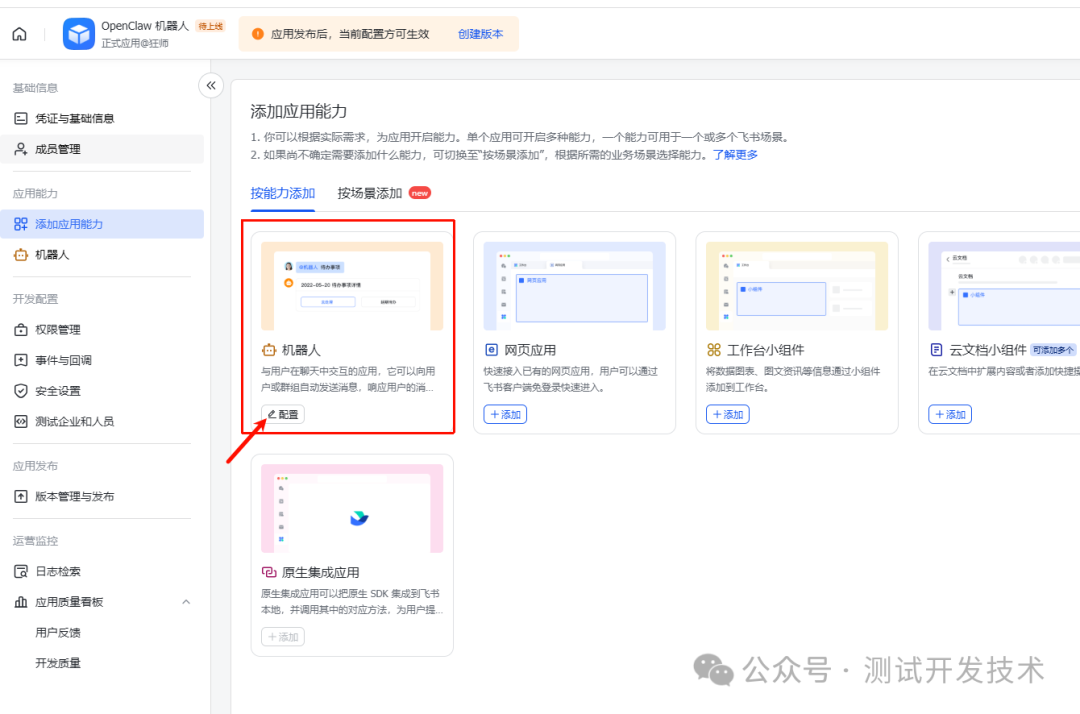Click the +添加 button under 网页应用

coord(505,413)
